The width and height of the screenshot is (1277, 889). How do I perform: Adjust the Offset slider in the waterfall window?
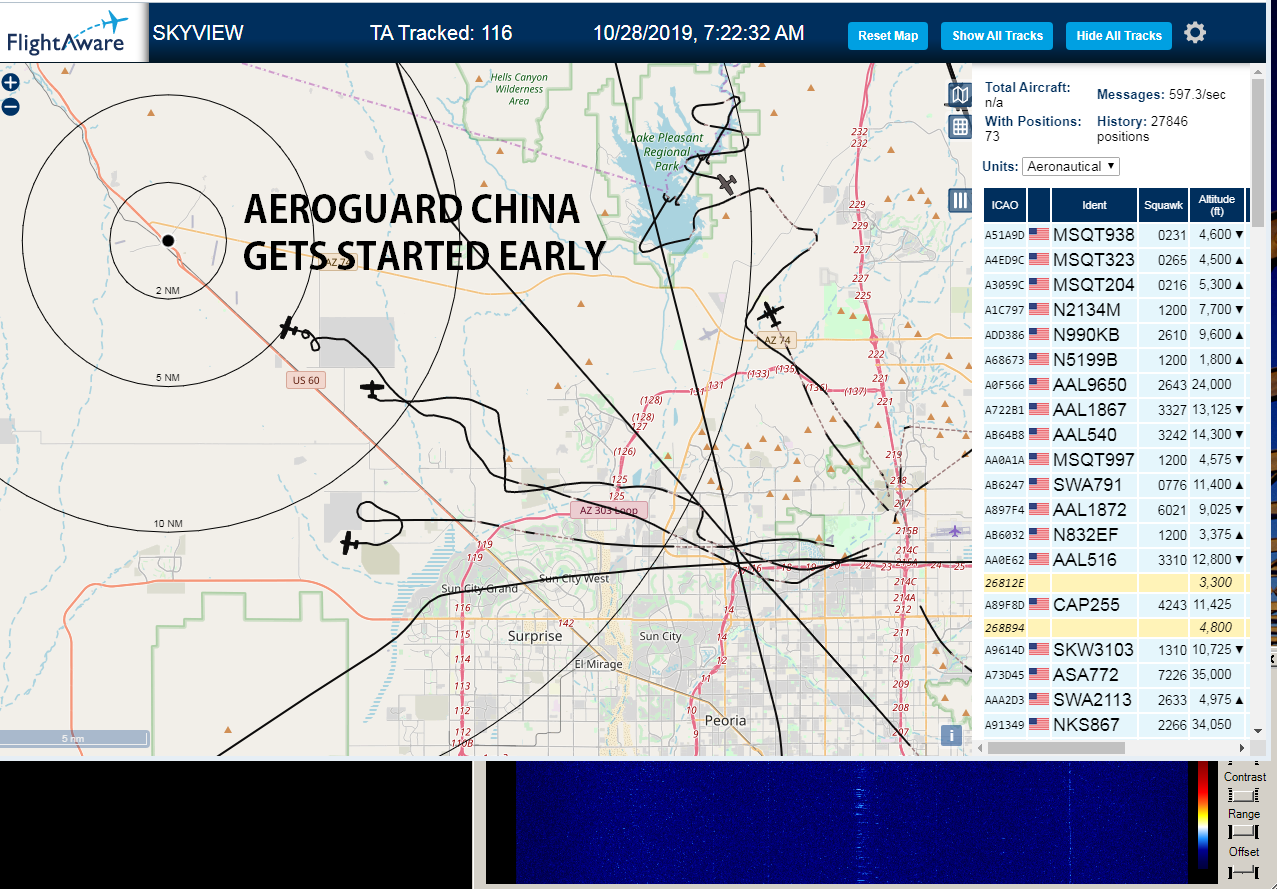pos(1243,871)
